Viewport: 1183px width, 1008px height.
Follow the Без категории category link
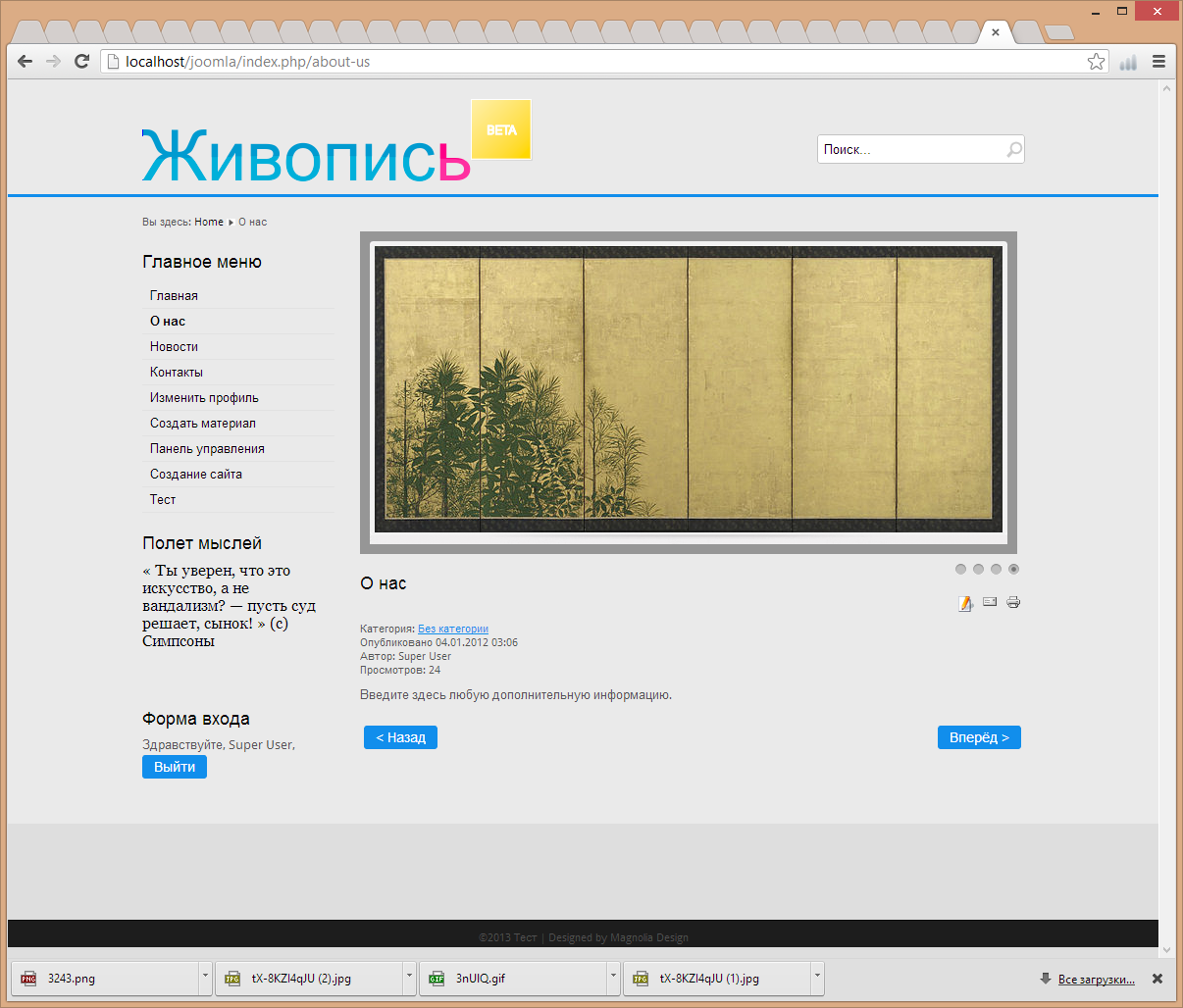[453, 629]
